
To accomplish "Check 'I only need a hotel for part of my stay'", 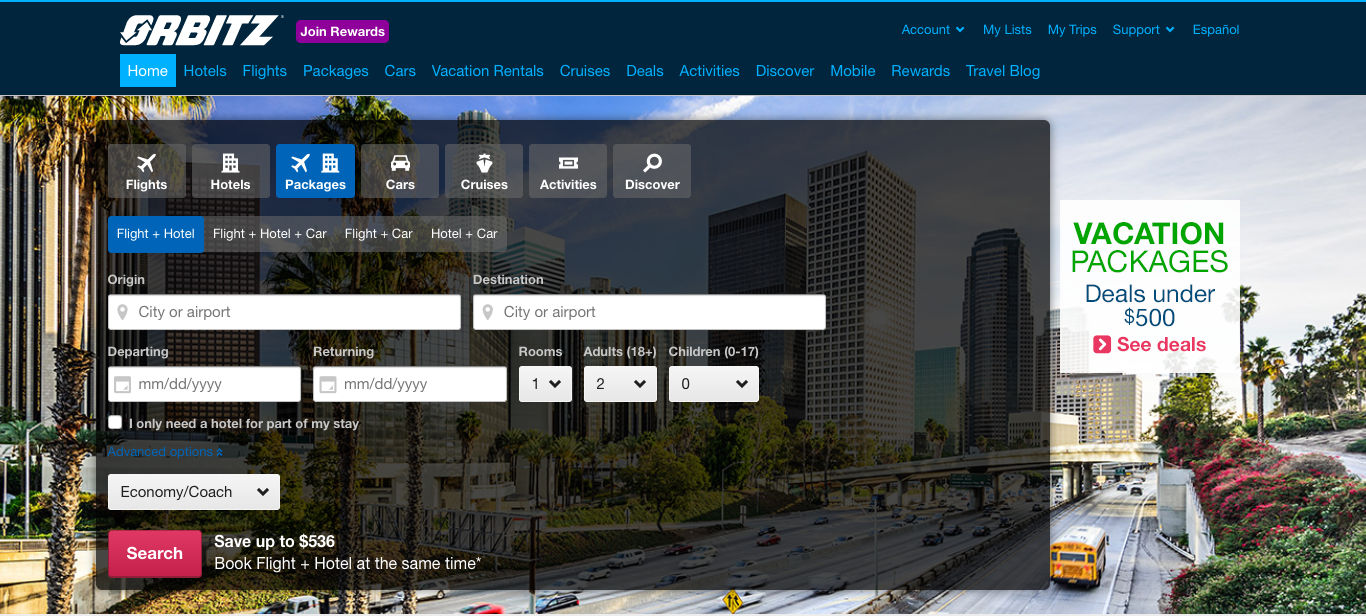I will coord(115,423).
